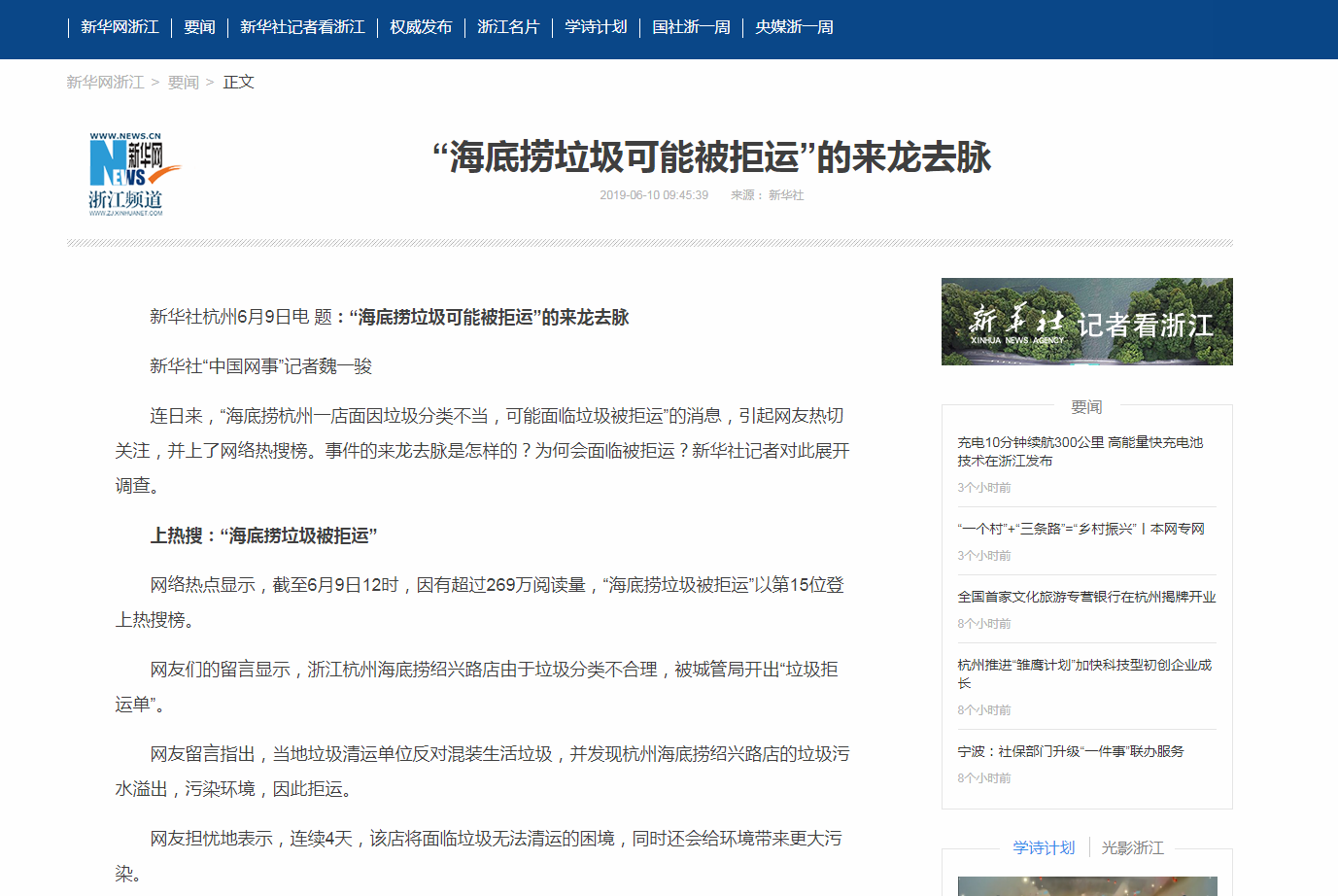Image resolution: width=1338 pixels, height=896 pixels.
Task: Open the 杭州推进雏鹰计划 news link
Action: pyautogui.click(x=1083, y=673)
